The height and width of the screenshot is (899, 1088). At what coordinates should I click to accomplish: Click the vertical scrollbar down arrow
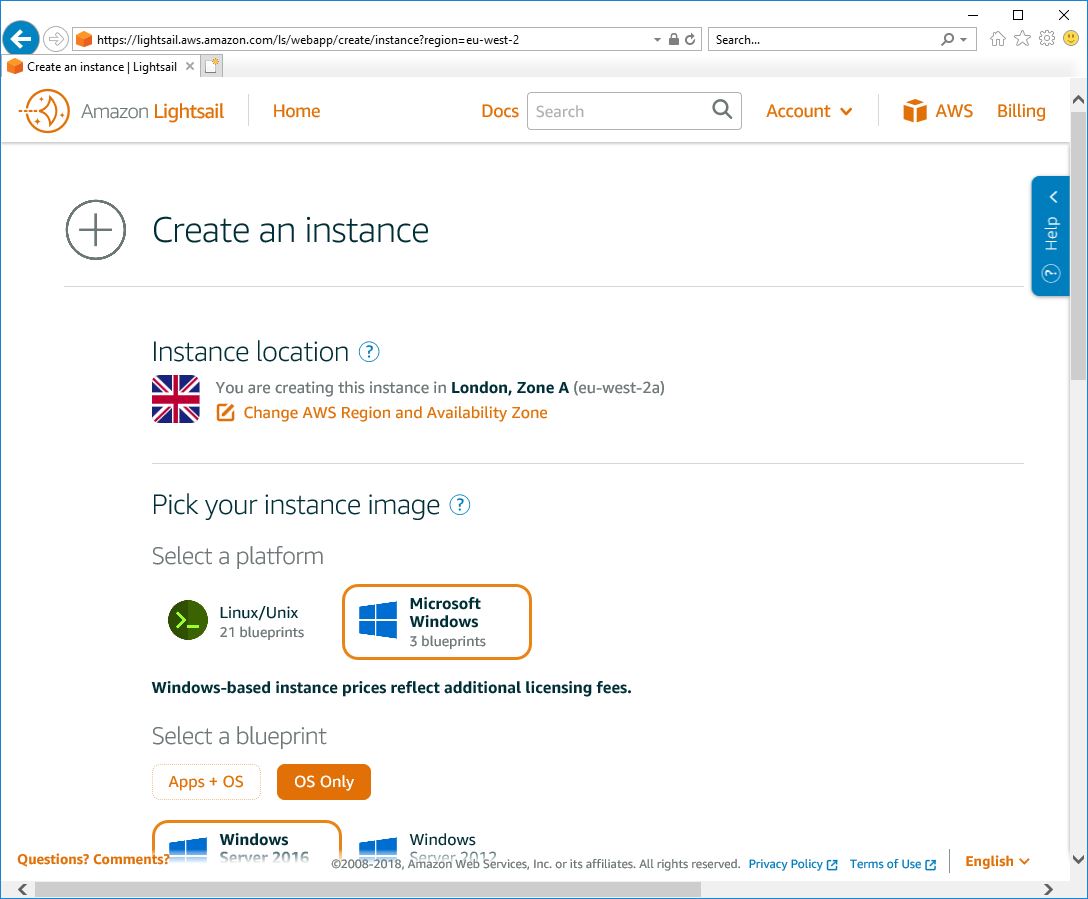point(1078,859)
